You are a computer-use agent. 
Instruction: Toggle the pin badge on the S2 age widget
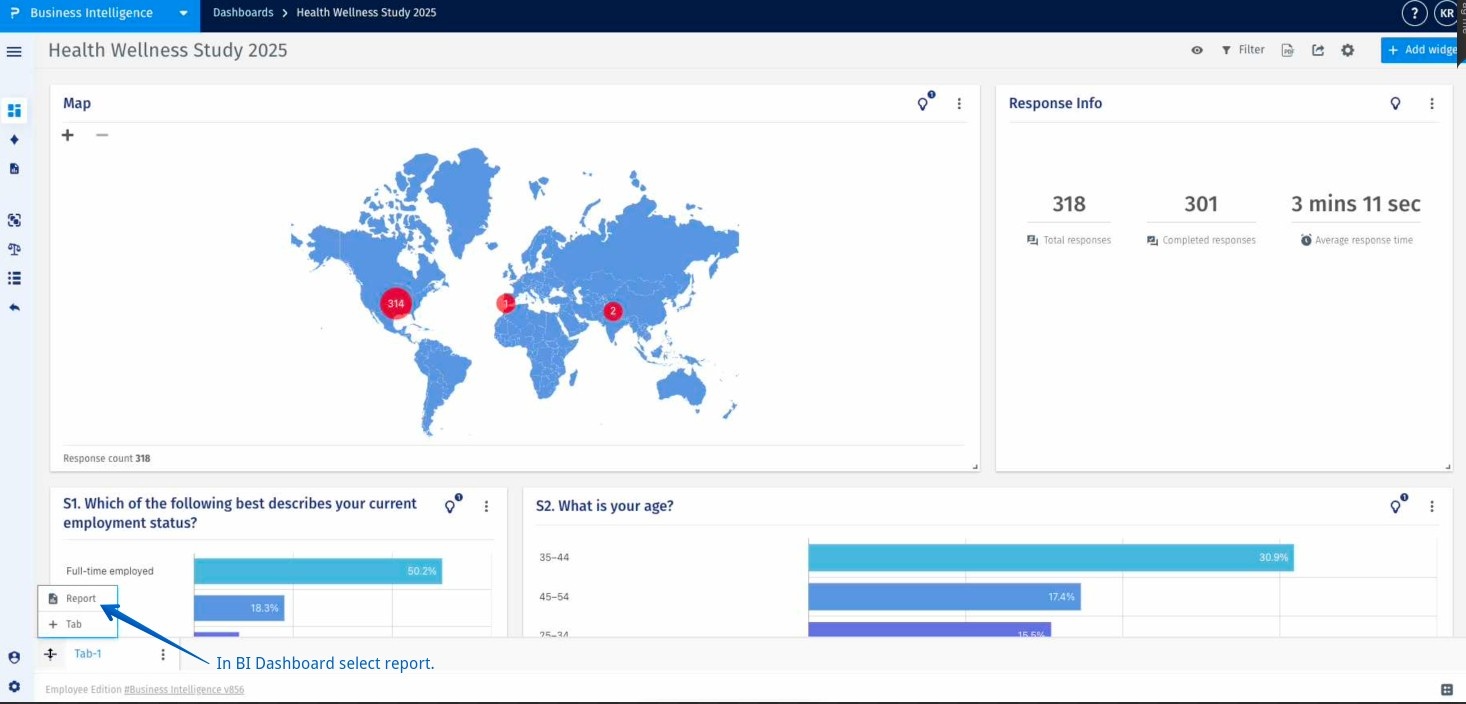[x=1395, y=507]
